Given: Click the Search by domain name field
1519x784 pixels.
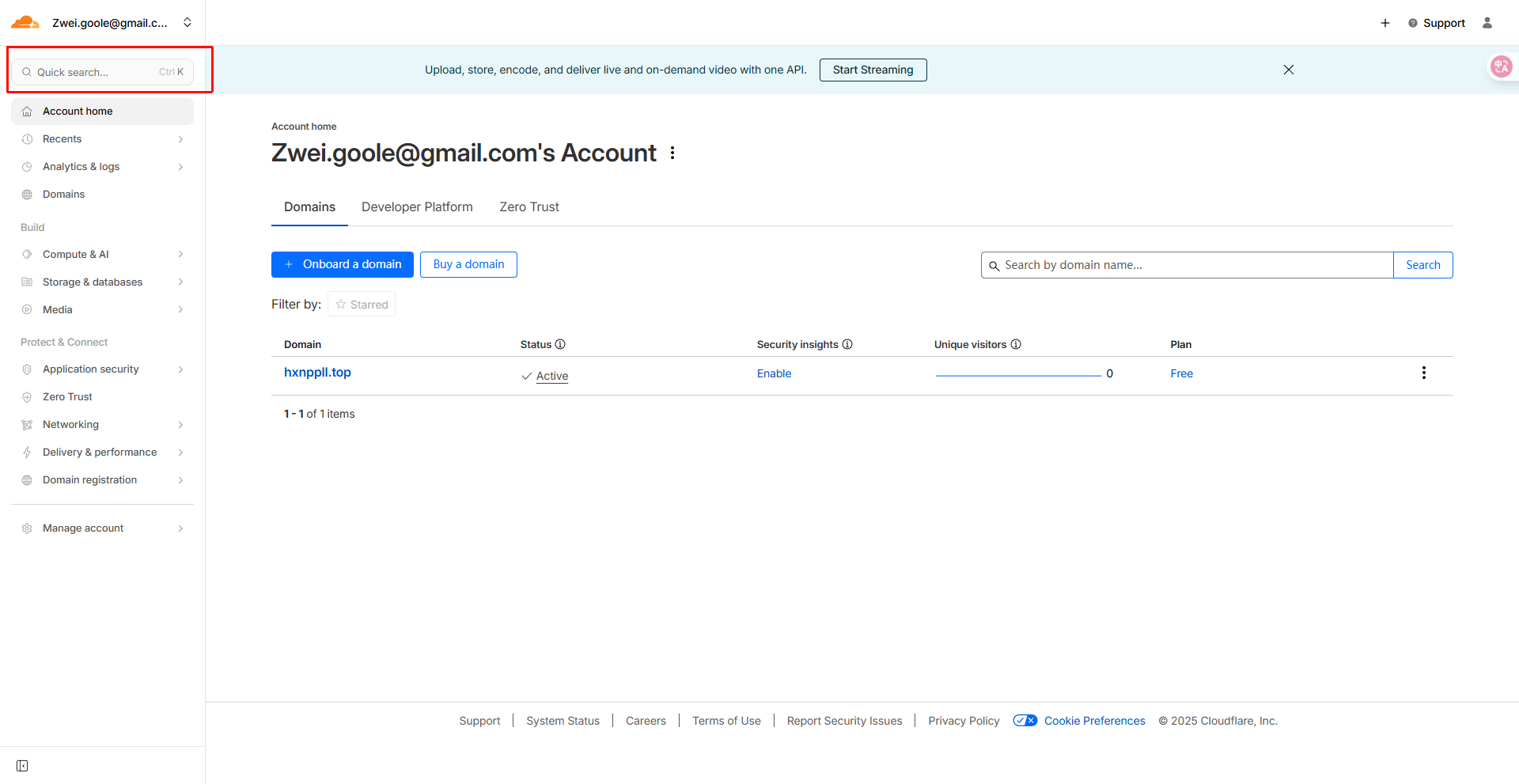Looking at the screenshot, I should 1187,265.
